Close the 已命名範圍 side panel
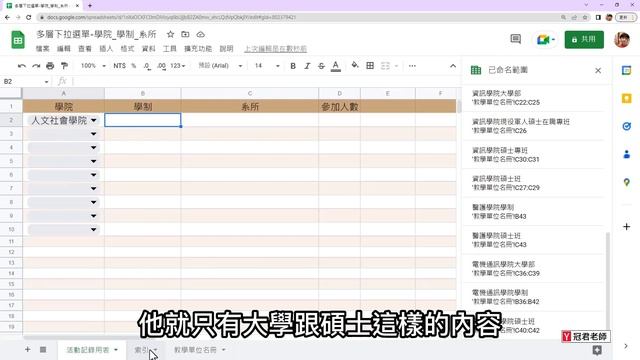 (598, 70)
